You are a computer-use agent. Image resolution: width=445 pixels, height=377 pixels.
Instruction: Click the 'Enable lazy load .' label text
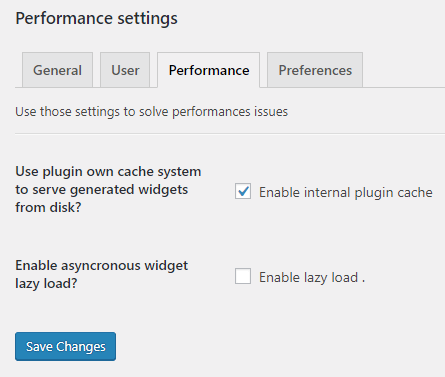[312, 277]
